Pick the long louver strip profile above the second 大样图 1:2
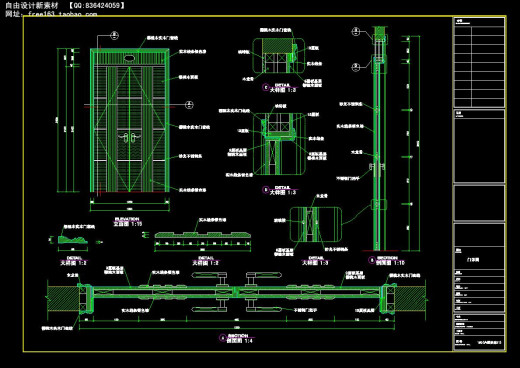Image resolution: width=520 pixels, height=368 pixels. pyautogui.click(x=203, y=235)
